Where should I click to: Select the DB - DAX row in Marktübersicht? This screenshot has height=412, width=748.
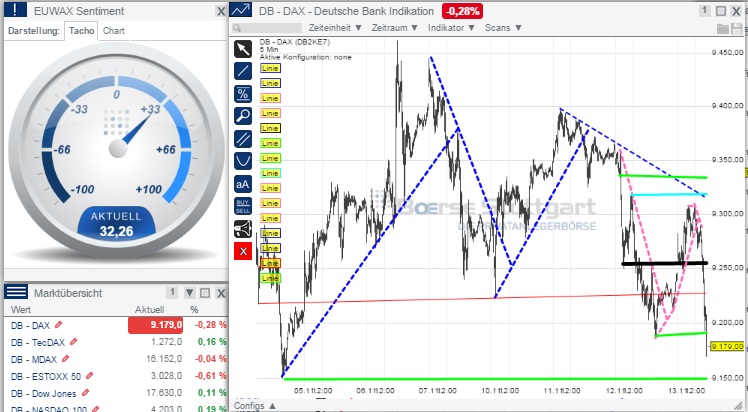pos(116,325)
